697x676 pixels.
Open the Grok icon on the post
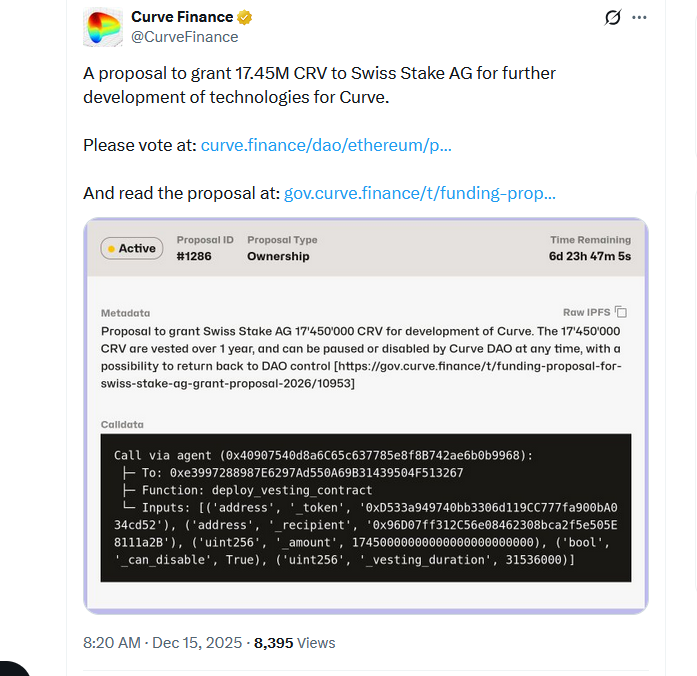click(x=613, y=18)
